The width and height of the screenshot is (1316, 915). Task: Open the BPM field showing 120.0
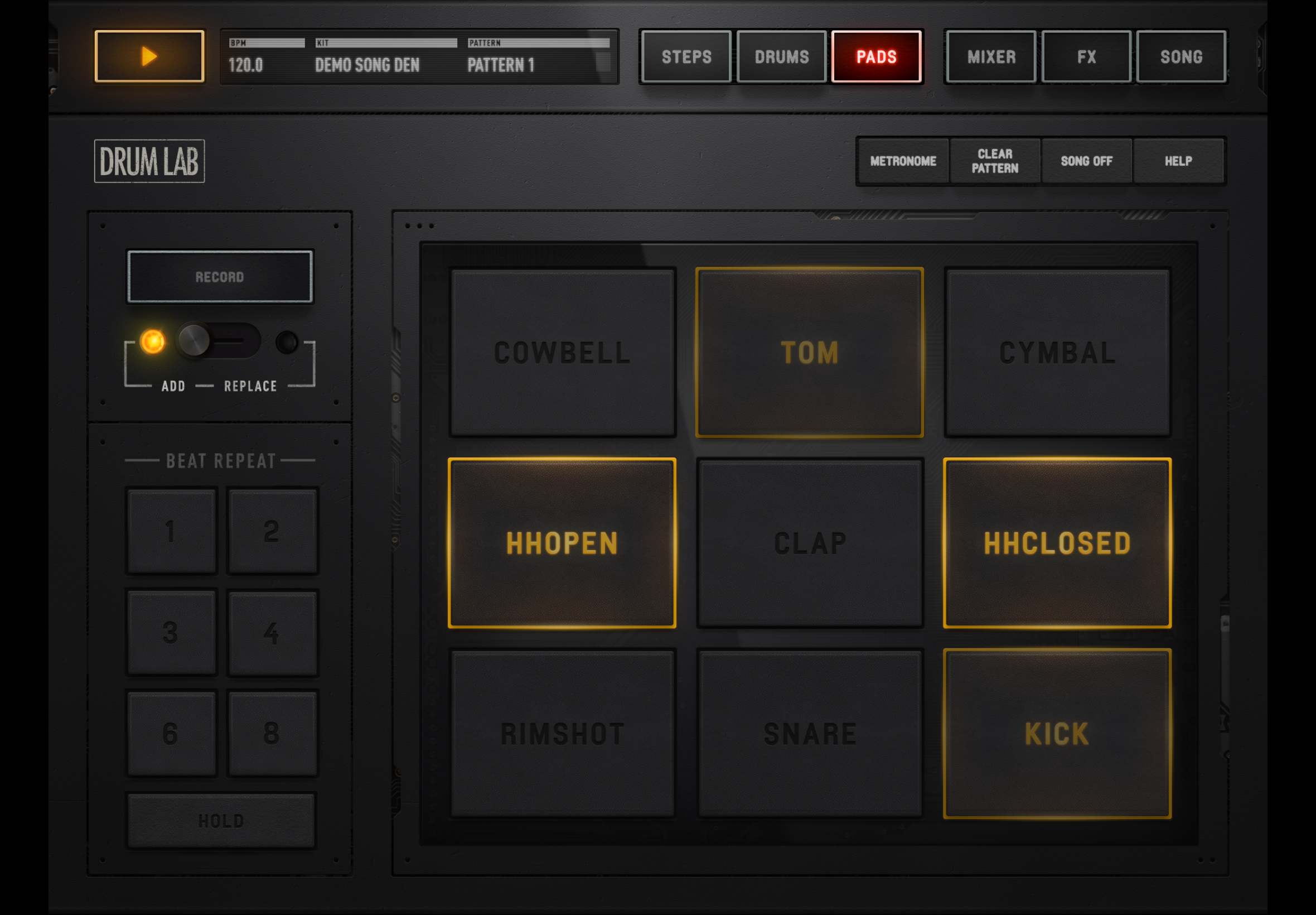(267, 57)
